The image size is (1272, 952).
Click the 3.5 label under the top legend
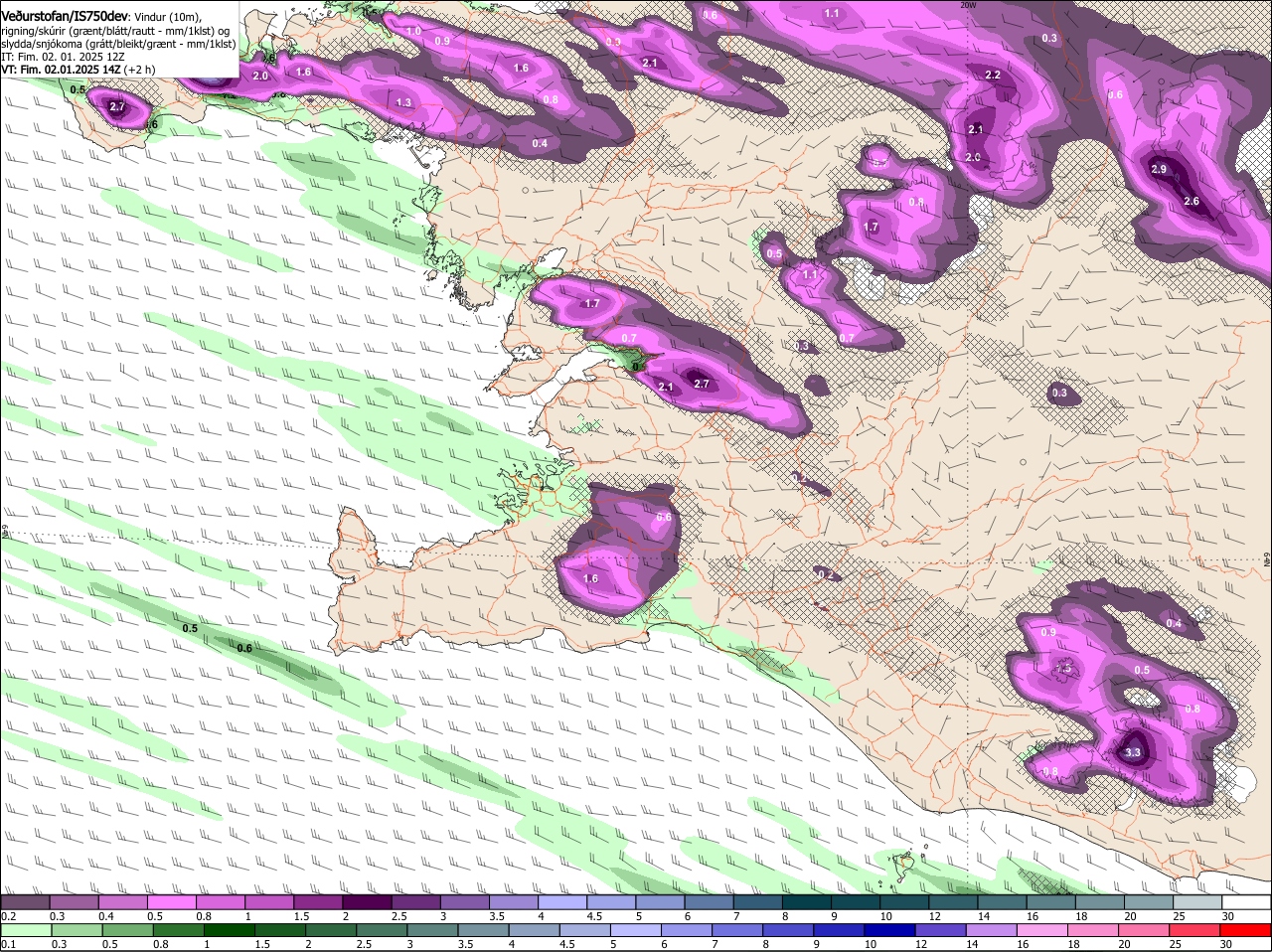click(x=498, y=915)
